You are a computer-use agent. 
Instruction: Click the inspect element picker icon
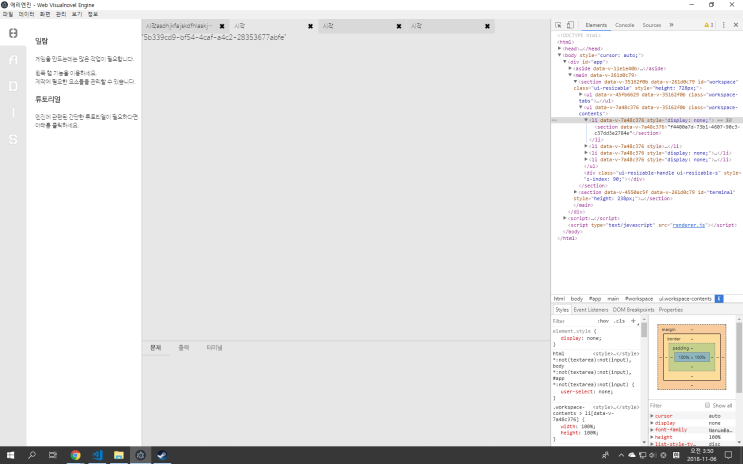click(558, 24)
